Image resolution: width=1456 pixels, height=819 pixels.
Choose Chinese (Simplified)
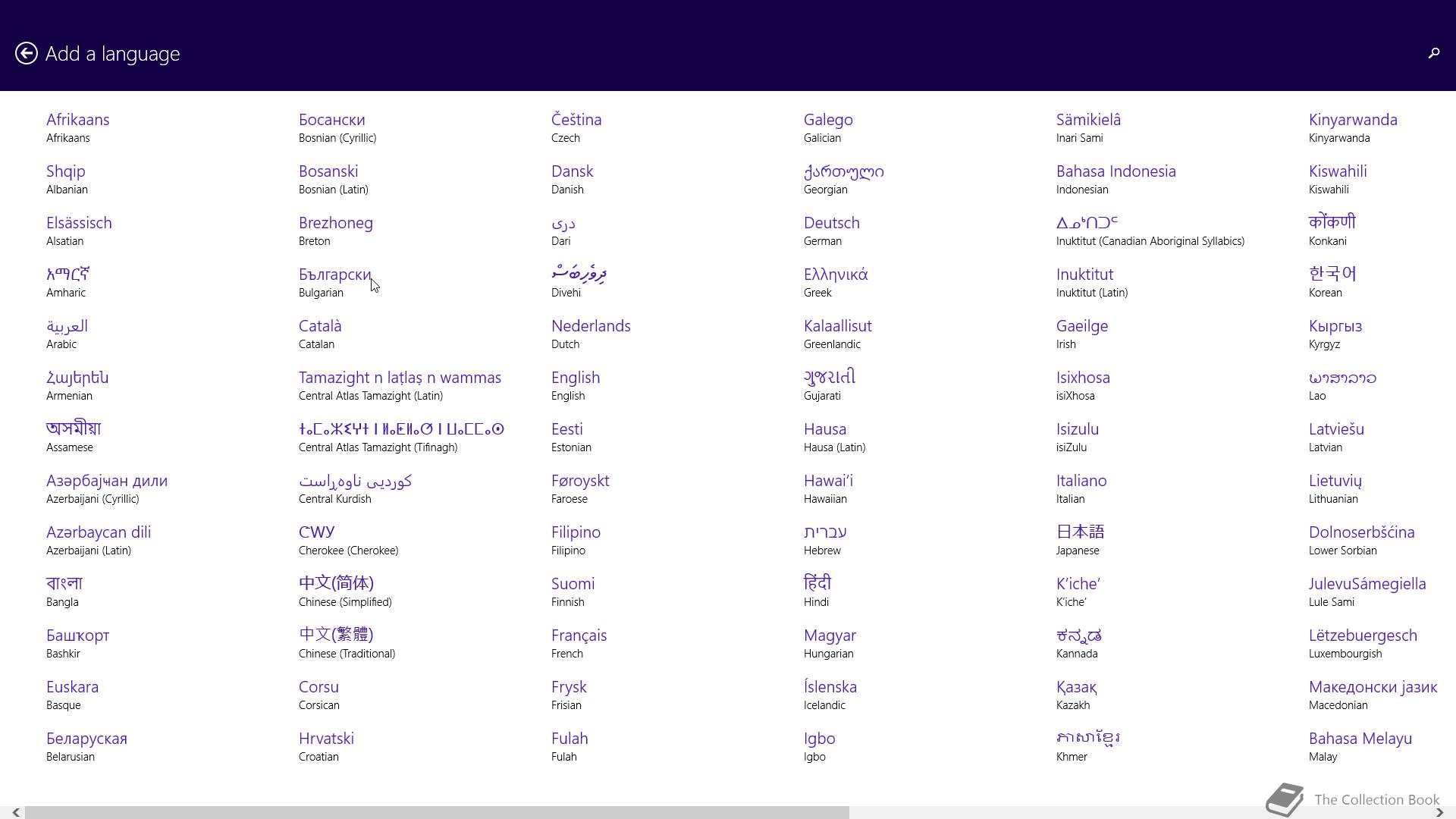pyautogui.click(x=345, y=592)
